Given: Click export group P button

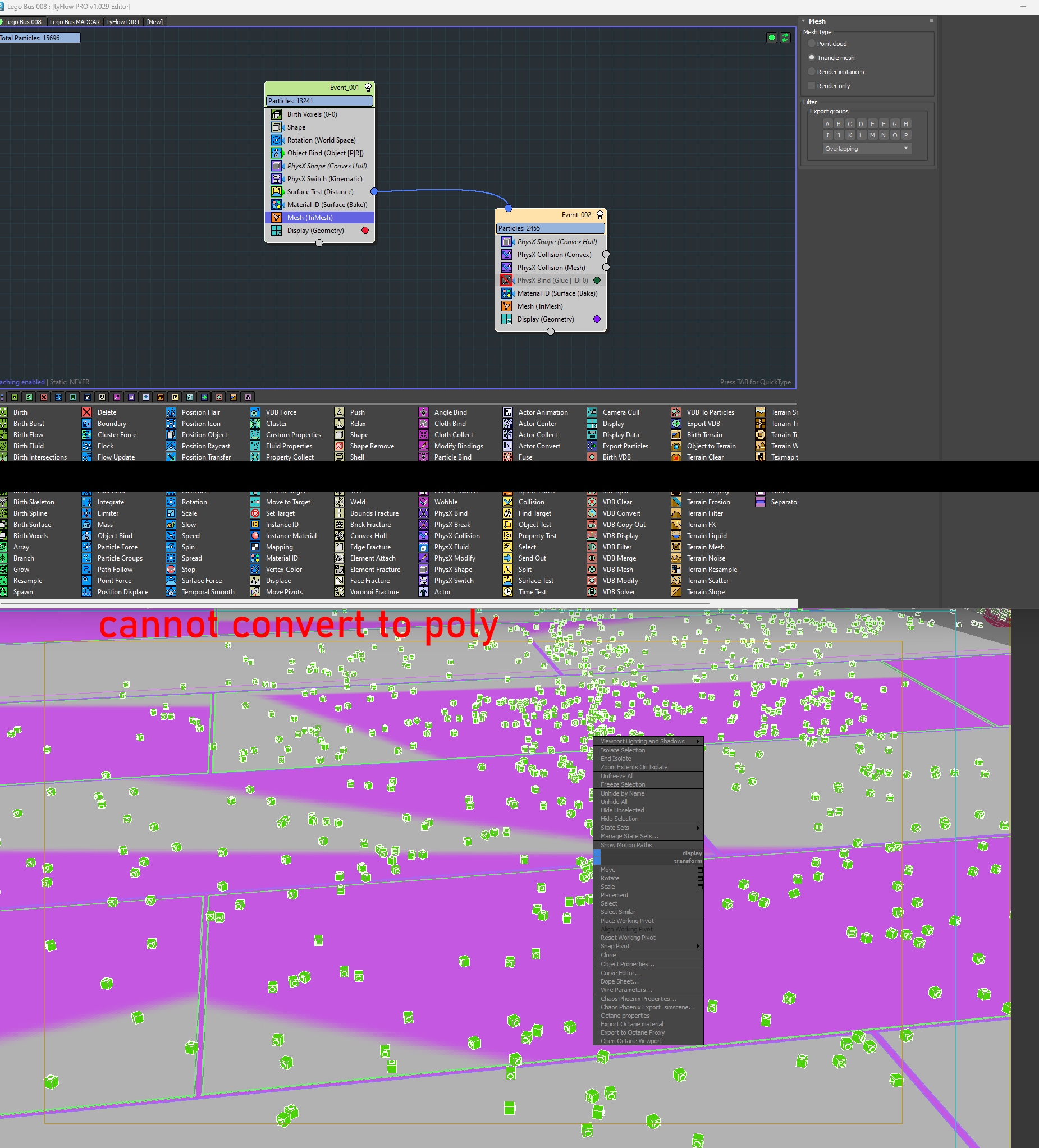Looking at the screenshot, I should coord(906,136).
